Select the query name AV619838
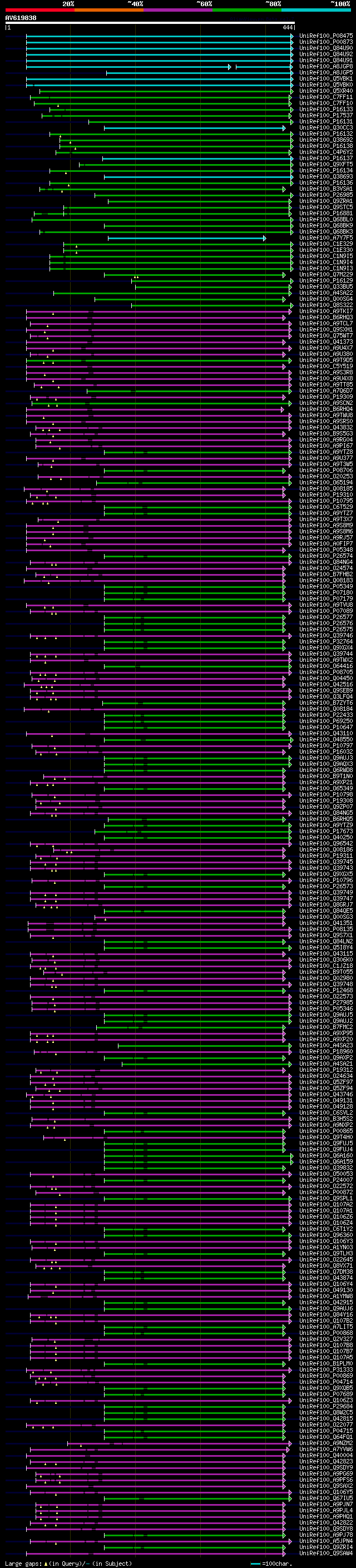The image size is (356, 1568). (21, 18)
